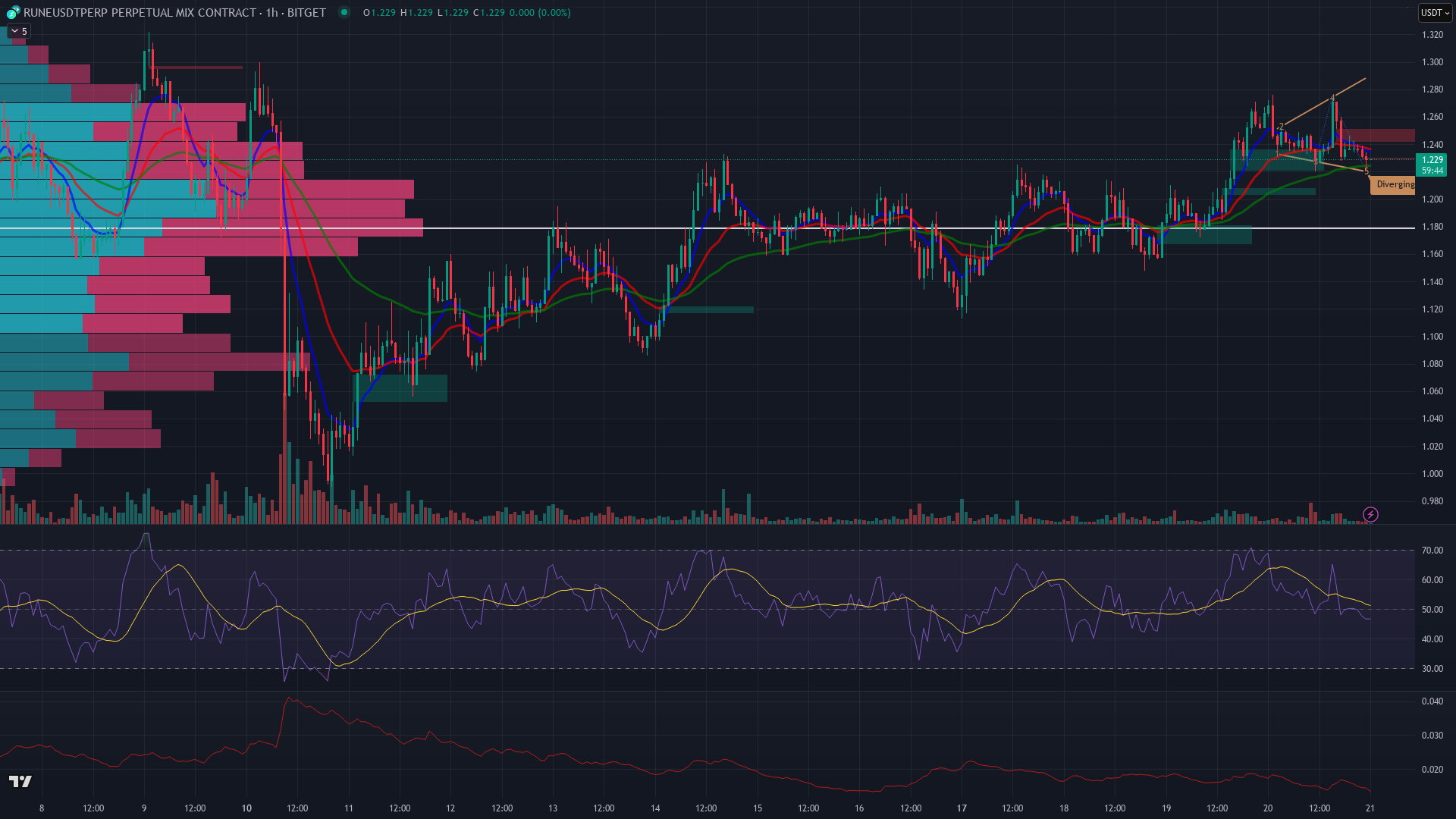Click the 1.180 price axis label
1456x819 pixels.
[x=1432, y=227]
